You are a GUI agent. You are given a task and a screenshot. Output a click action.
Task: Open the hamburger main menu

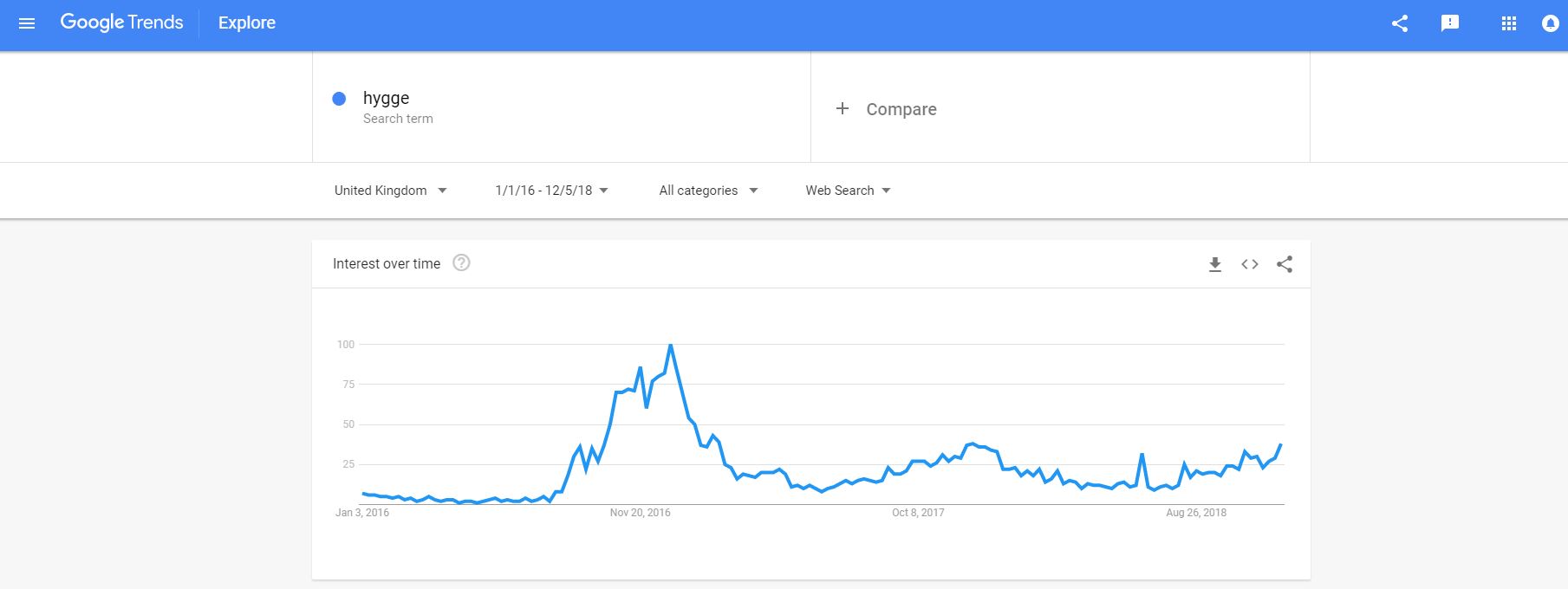click(x=27, y=23)
